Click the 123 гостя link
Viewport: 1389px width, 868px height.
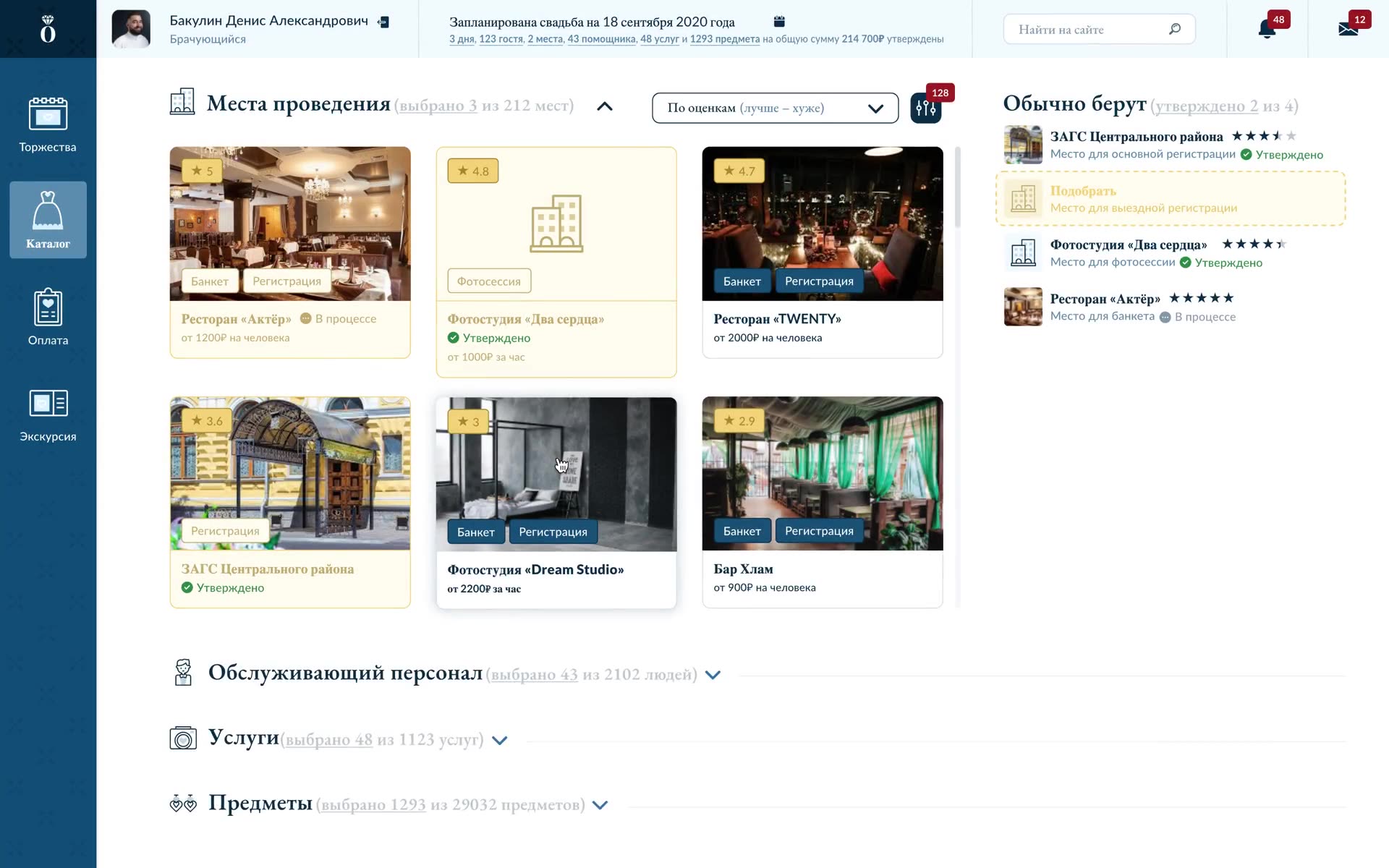coord(501,39)
